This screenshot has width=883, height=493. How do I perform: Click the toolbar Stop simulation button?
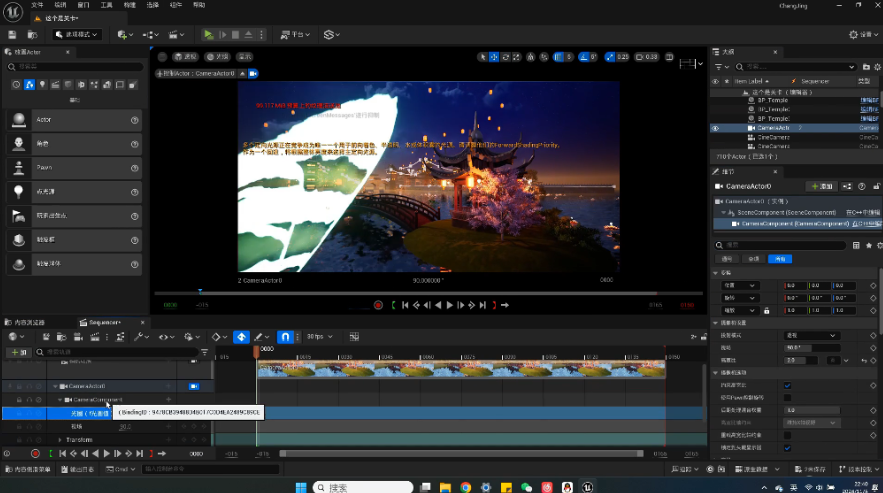click(235, 35)
